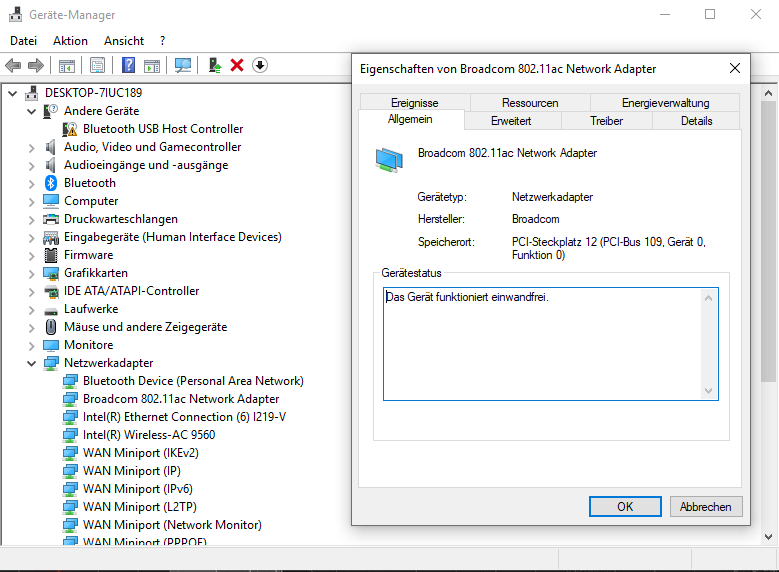Image resolution: width=779 pixels, height=572 pixels.
Task: Switch to the Ressourcen tab
Action: click(x=530, y=103)
